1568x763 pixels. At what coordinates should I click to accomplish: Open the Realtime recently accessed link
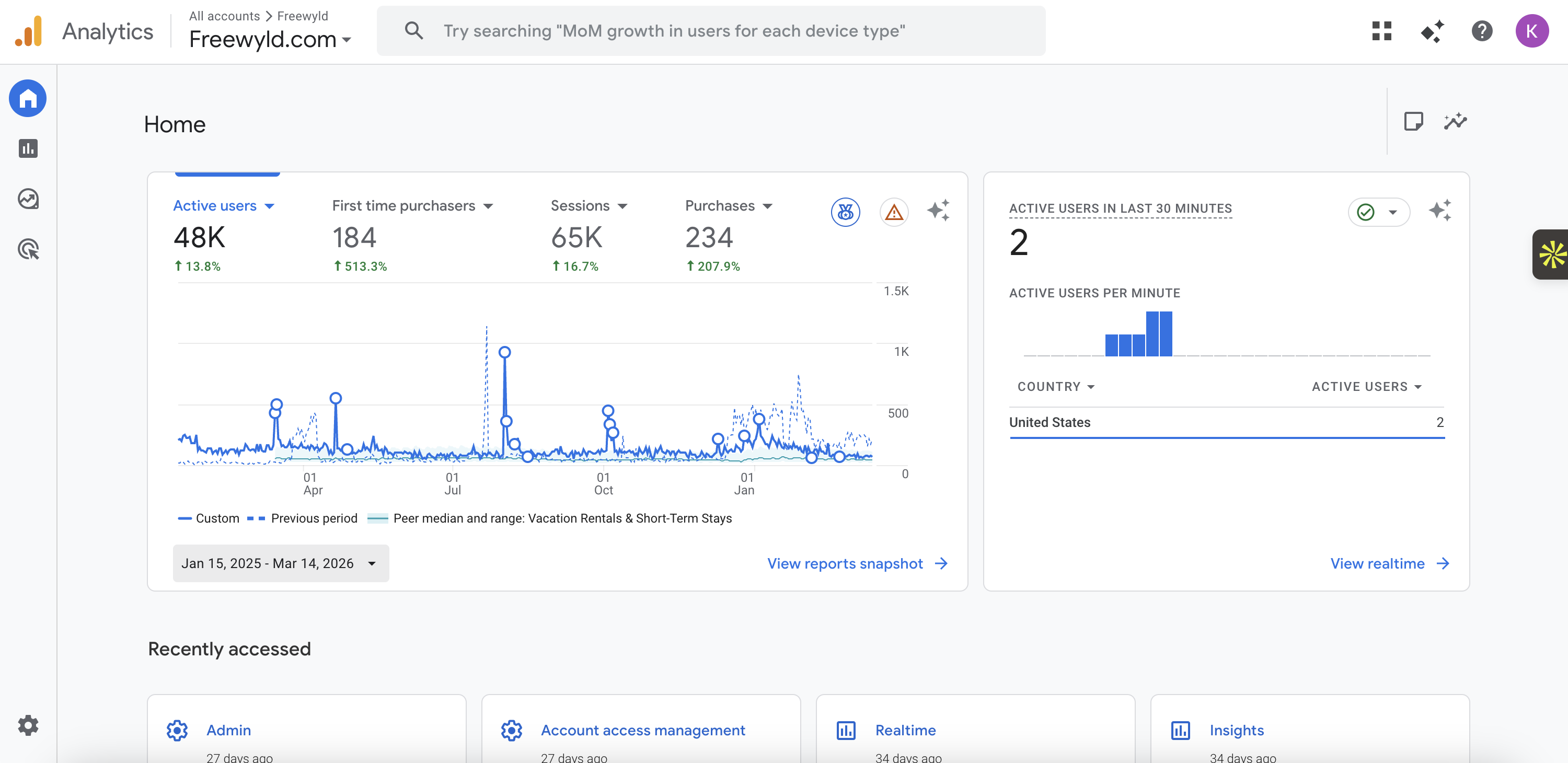905,730
